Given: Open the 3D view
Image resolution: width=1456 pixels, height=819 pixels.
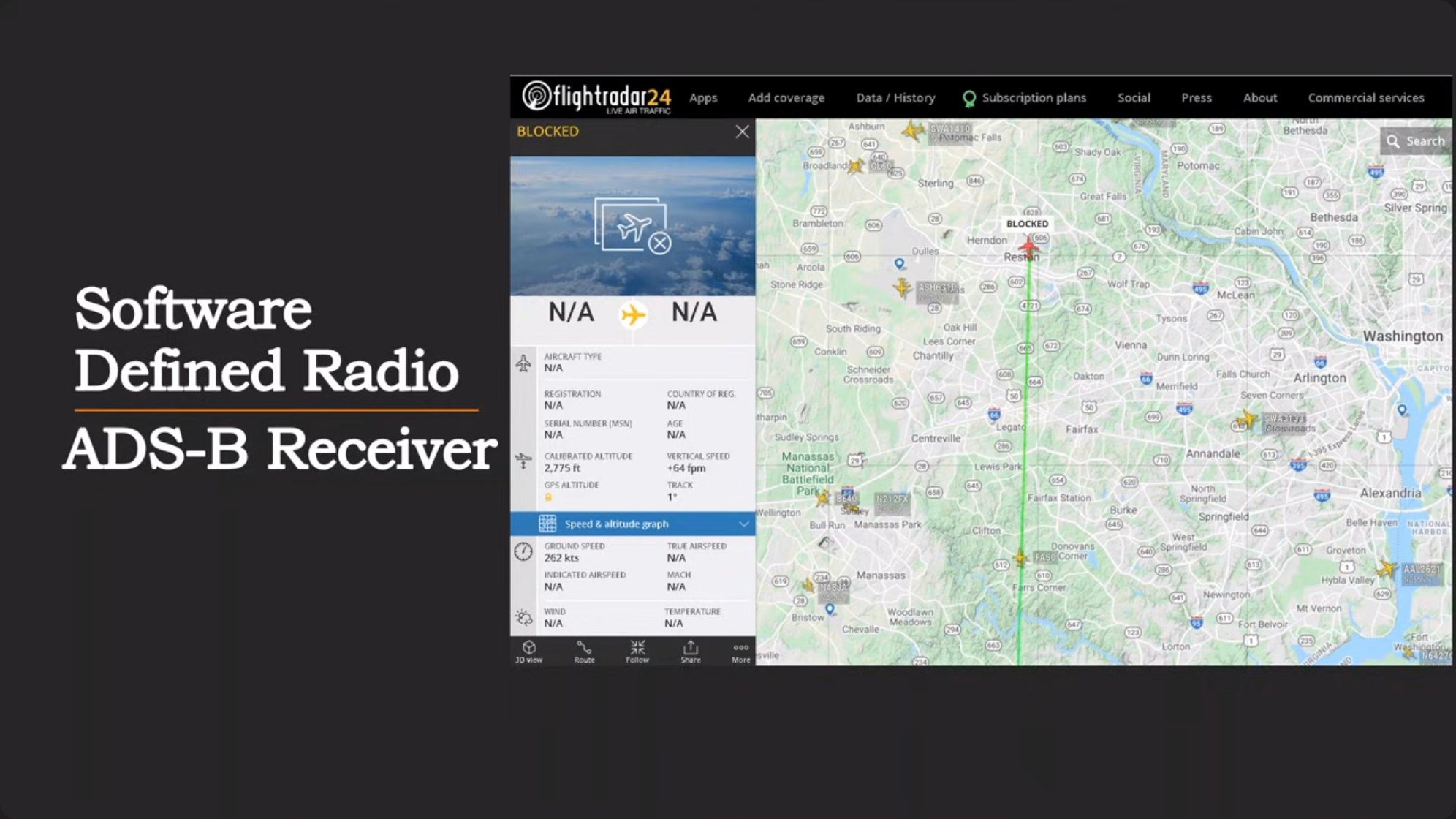Looking at the screenshot, I should 528,652.
